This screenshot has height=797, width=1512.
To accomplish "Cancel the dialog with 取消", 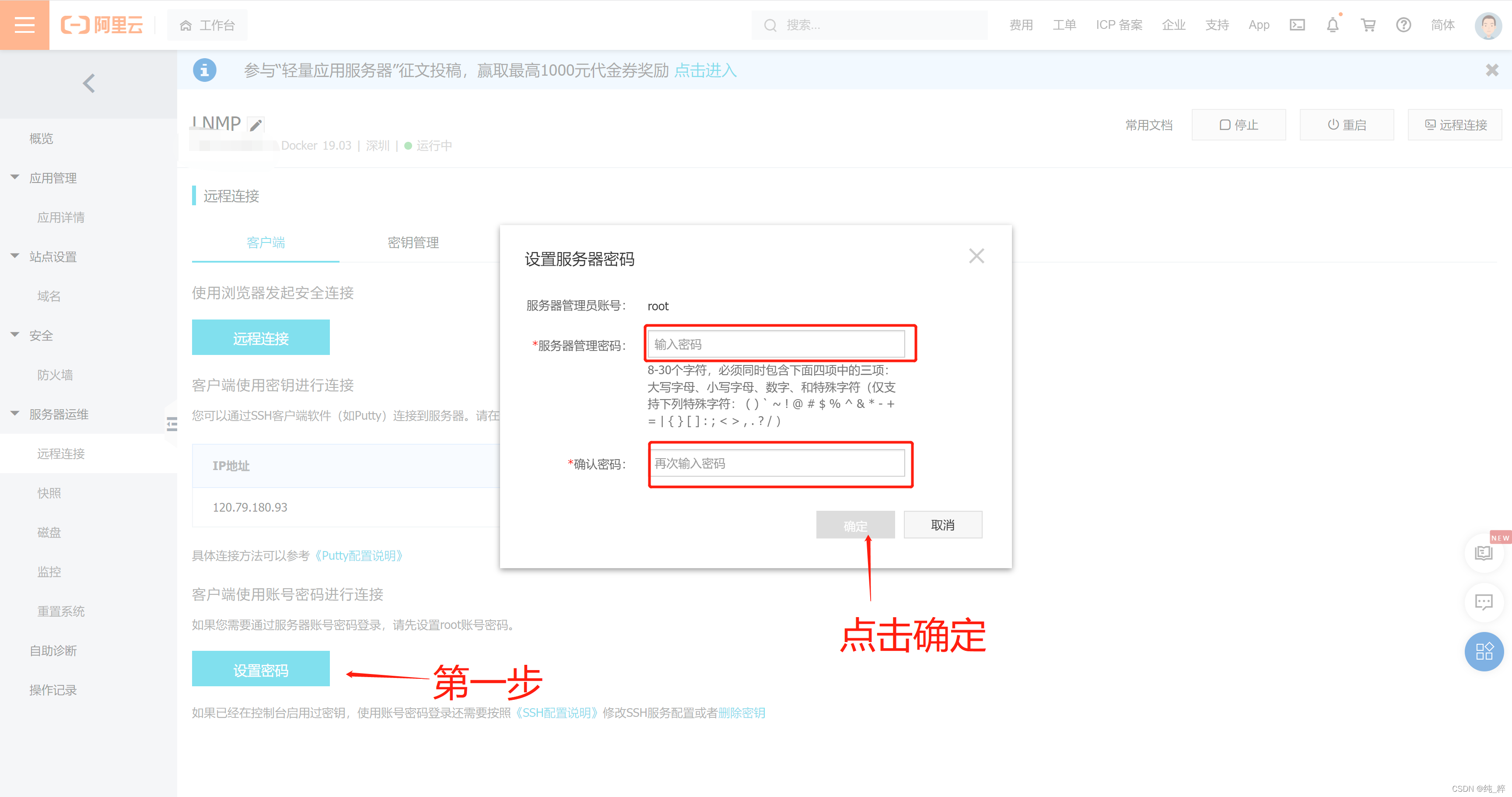I will (943, 525).
